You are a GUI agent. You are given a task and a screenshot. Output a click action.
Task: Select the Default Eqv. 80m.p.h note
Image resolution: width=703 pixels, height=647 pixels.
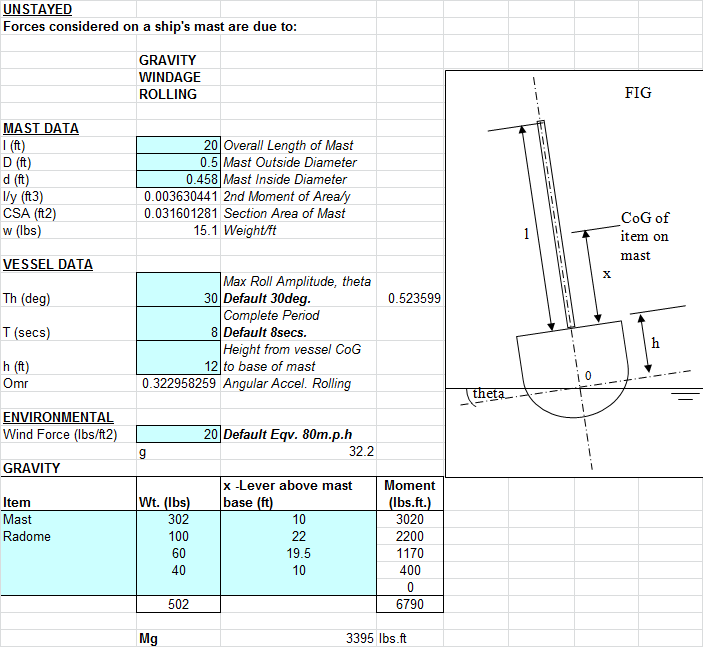(x=288, y=434)
